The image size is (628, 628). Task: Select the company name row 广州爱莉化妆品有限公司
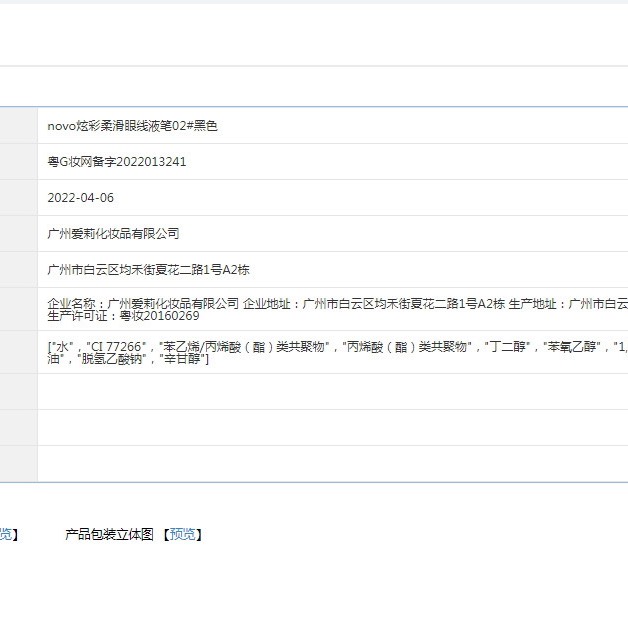coord(113,233)
